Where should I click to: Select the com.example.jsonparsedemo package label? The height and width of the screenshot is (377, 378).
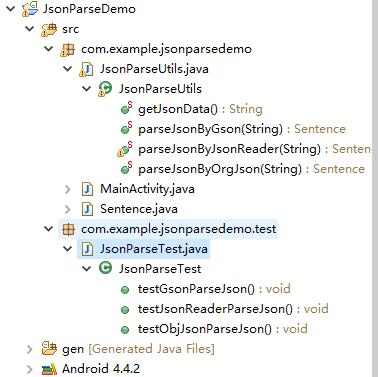[166, 49]
